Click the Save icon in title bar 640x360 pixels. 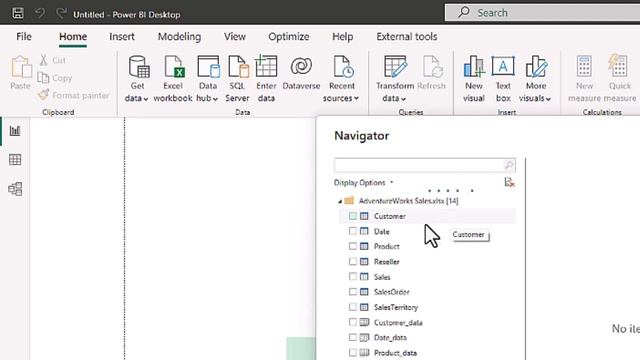(18, 13)
